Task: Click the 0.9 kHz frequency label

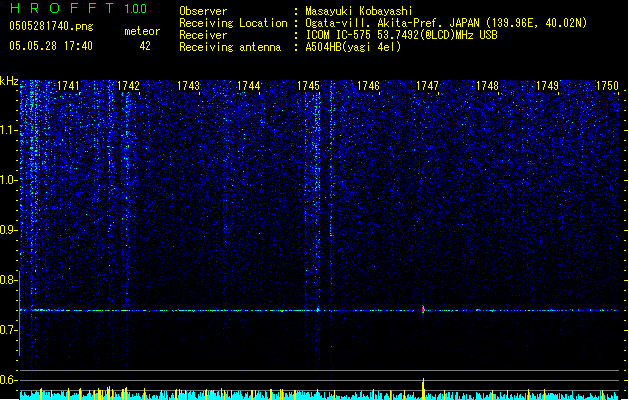Action: 8,230
